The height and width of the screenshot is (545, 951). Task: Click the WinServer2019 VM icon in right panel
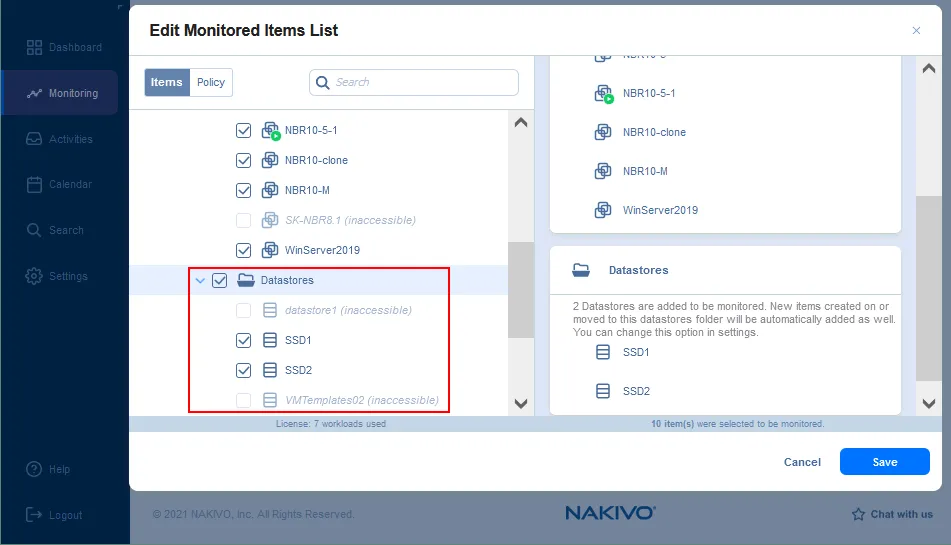pos(603,210)
